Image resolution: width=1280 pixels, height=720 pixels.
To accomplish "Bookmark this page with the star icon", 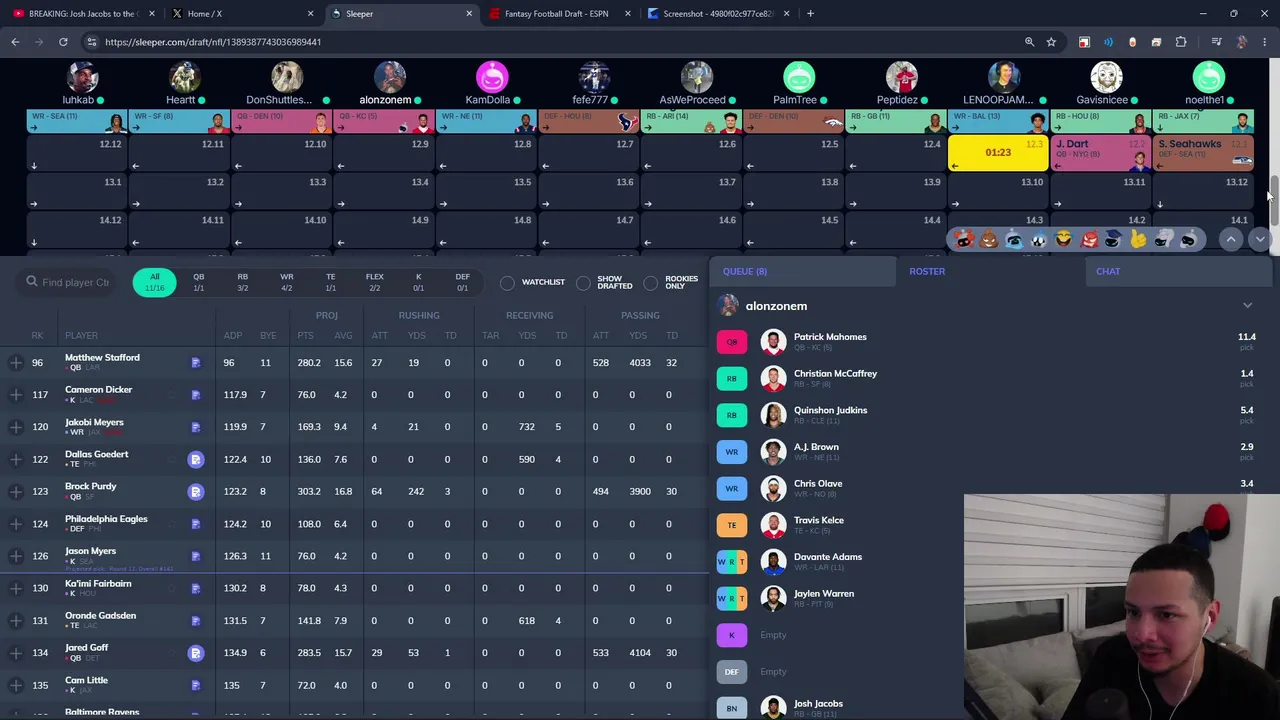I will pyautogui.click(x=1051, y=42).
